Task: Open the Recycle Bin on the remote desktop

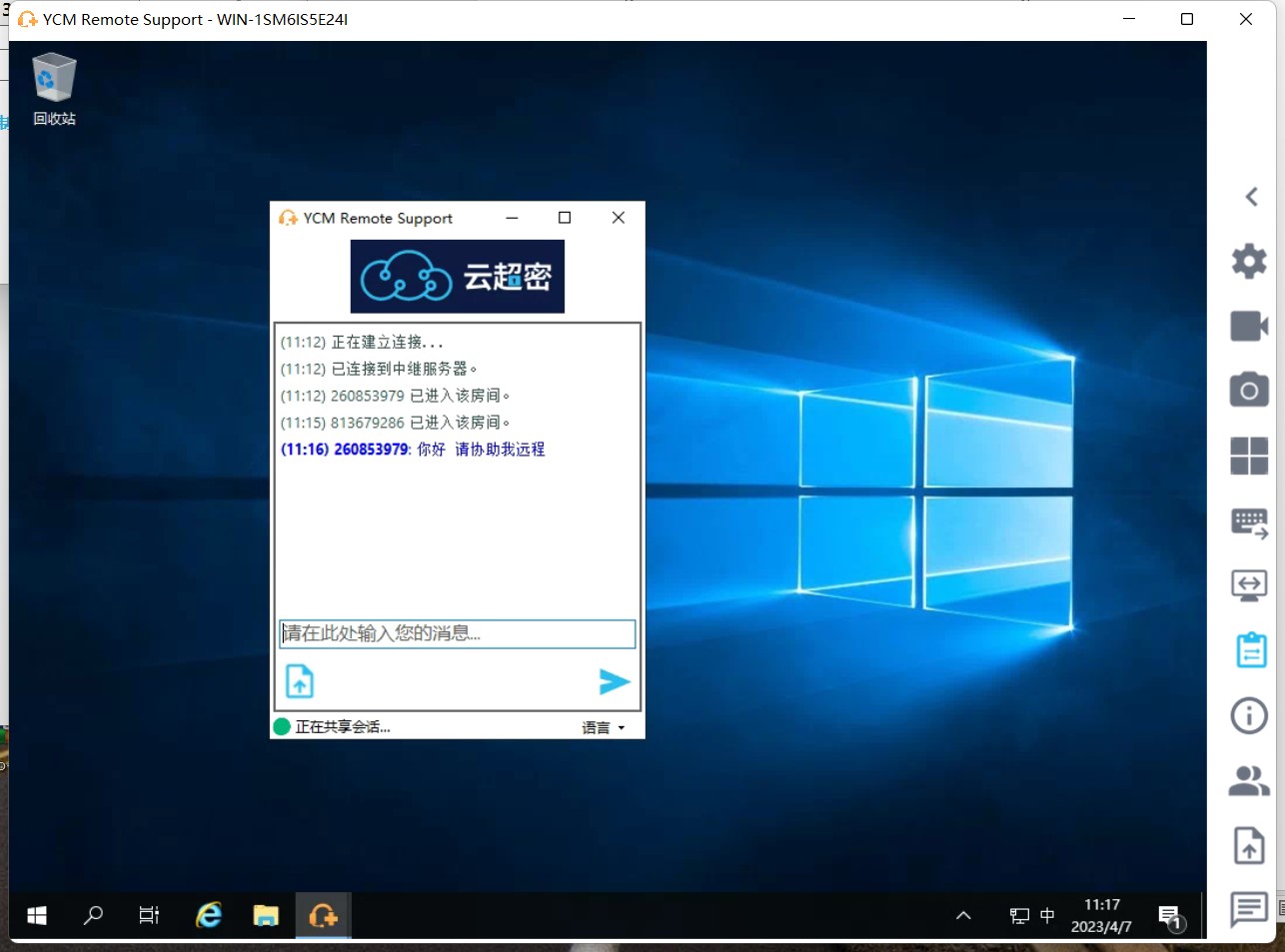Action: pos(54,90)
